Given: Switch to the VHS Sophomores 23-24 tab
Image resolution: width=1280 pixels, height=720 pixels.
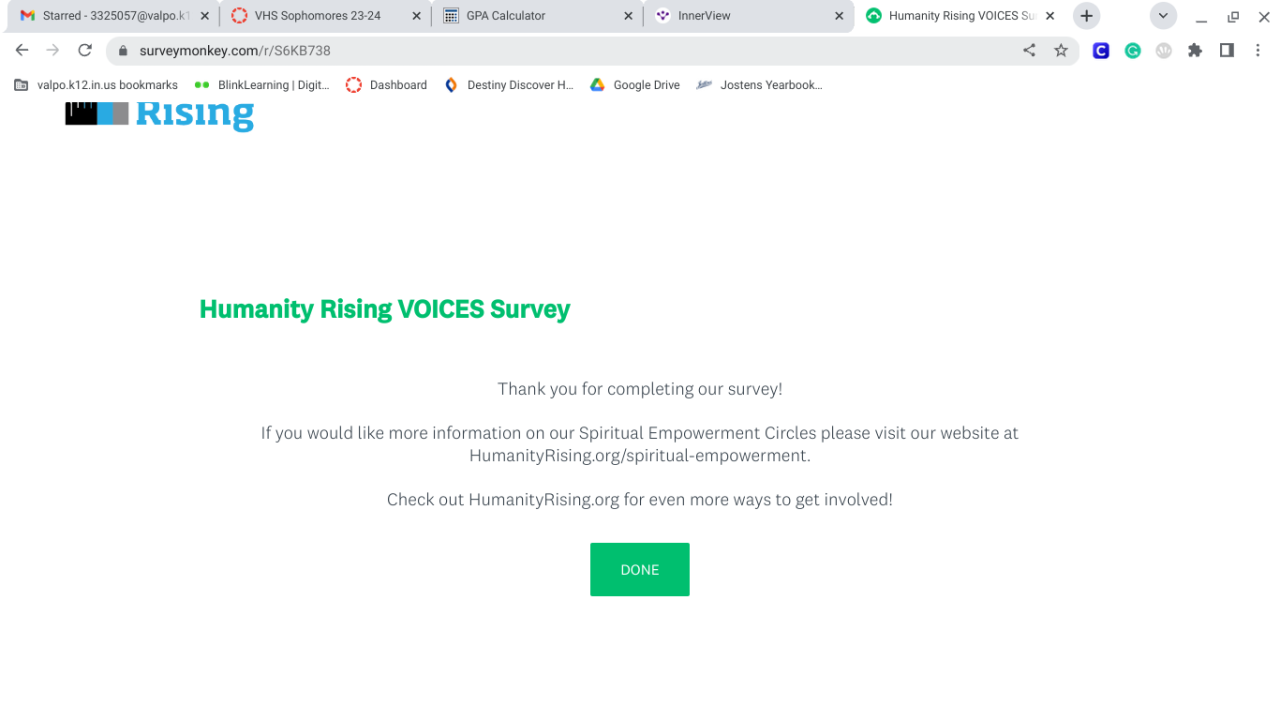Looking at the screenshot, I should (317, 16).
